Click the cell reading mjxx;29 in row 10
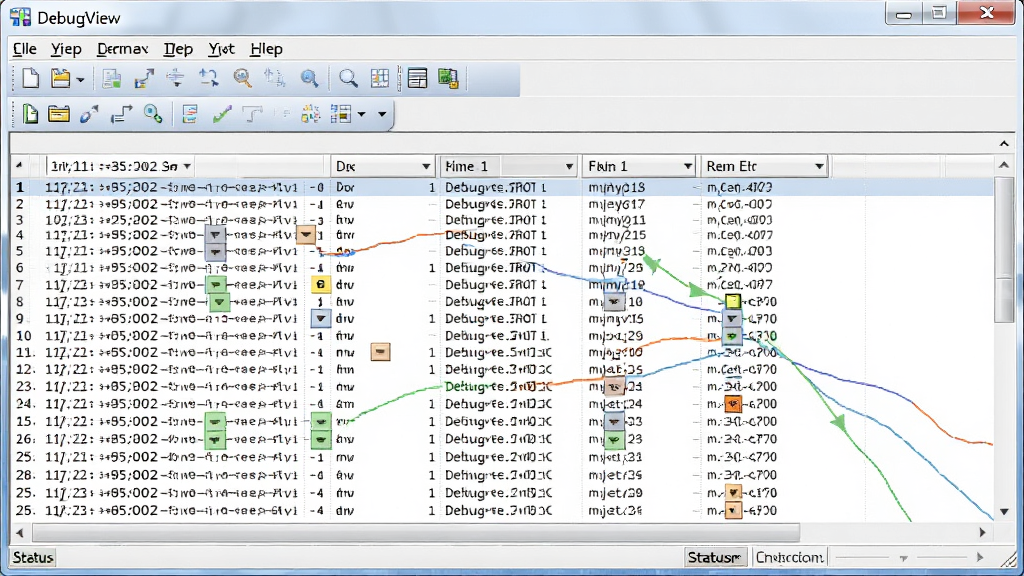Image resolution: width=1024 pixels, height=576 pixels. pos(615,336)
